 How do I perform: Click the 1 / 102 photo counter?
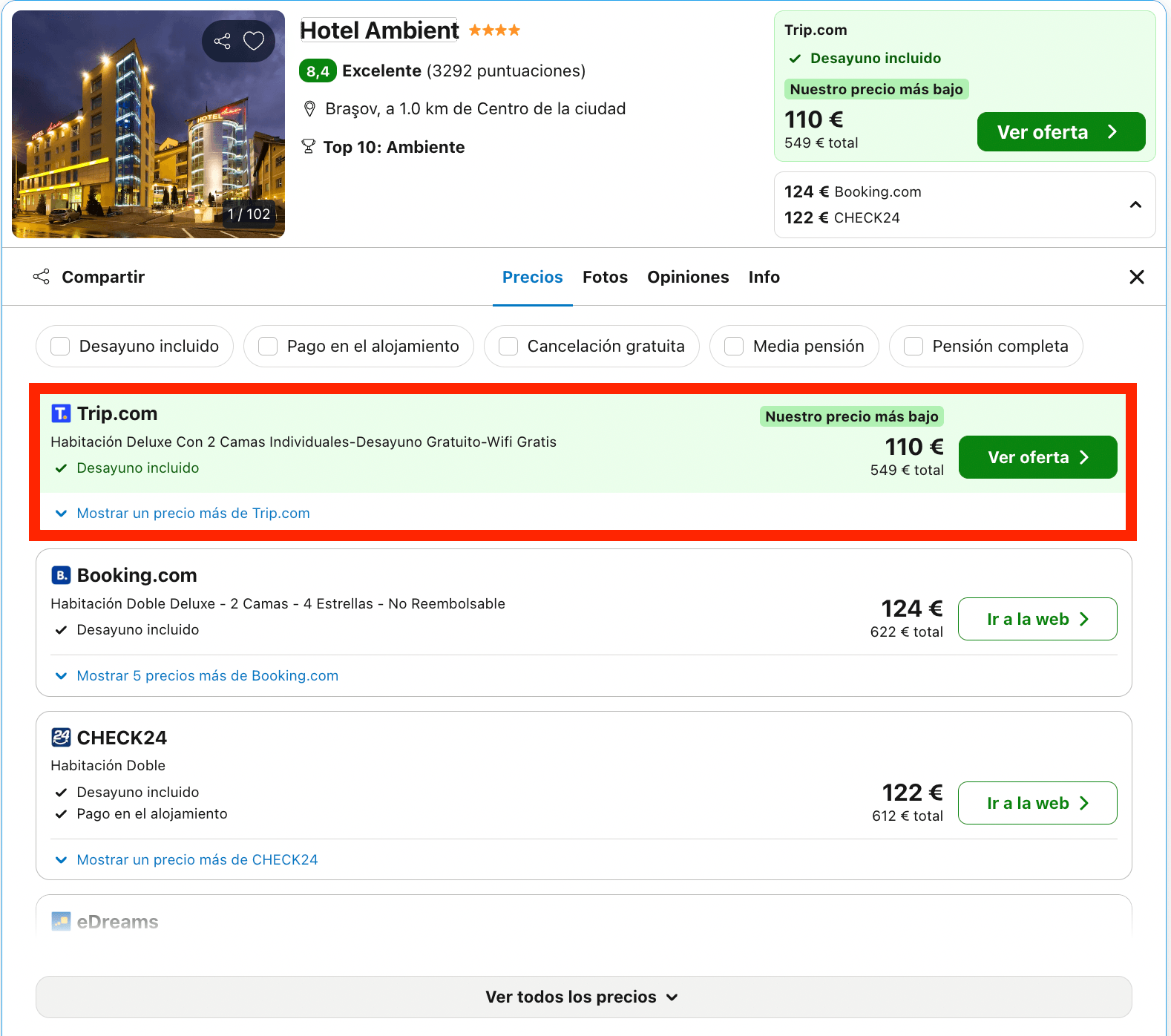[249, 214]
